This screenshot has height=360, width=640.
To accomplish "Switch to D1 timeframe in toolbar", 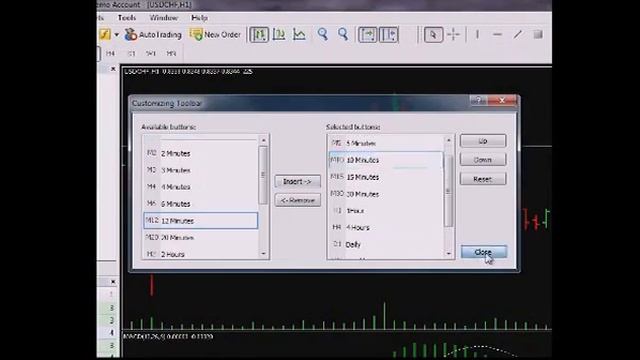I will coord(131,53).
